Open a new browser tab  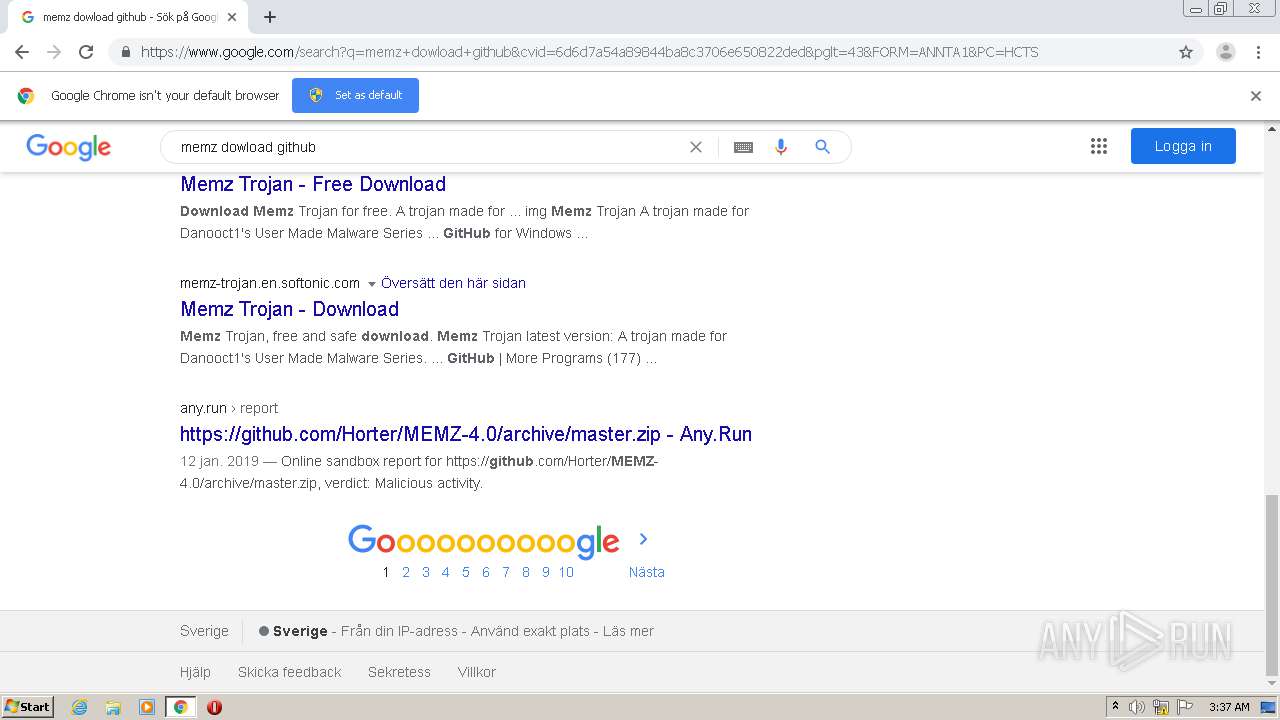tap(270, 17)
